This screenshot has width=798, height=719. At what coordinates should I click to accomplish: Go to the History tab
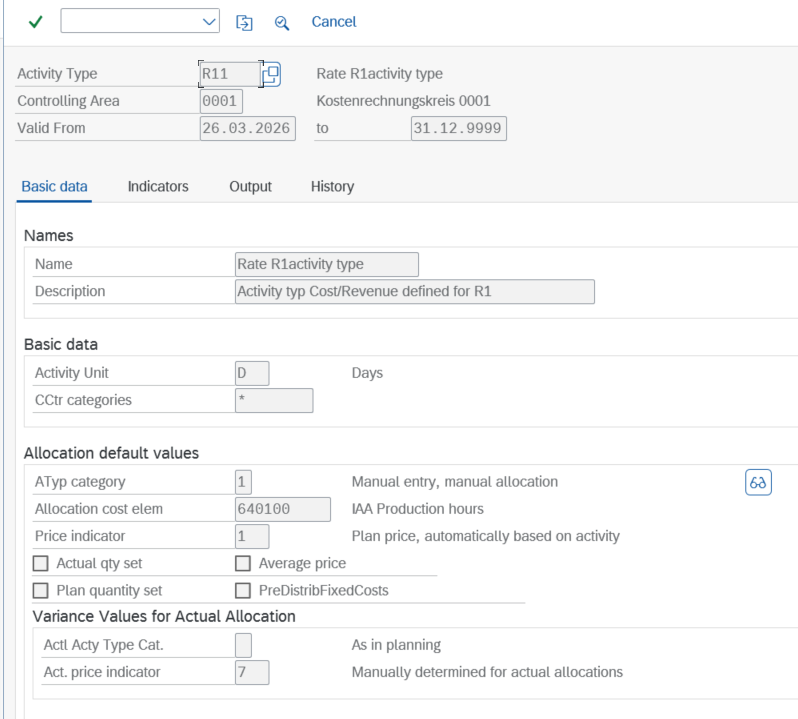[x=332, y=187]
